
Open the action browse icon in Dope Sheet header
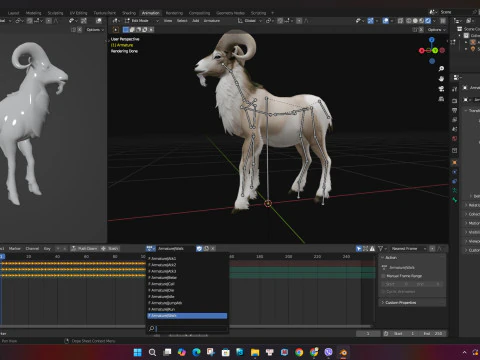151,248
